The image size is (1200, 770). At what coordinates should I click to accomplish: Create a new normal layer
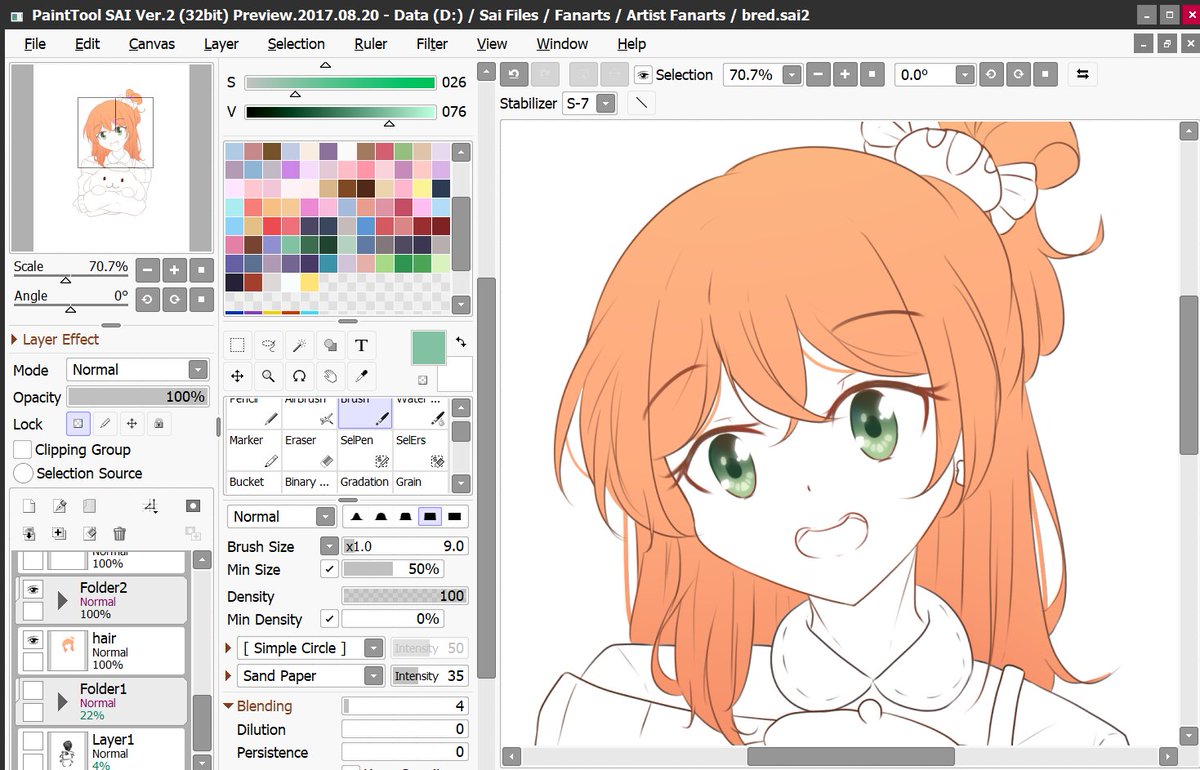(x=29, y=506)
